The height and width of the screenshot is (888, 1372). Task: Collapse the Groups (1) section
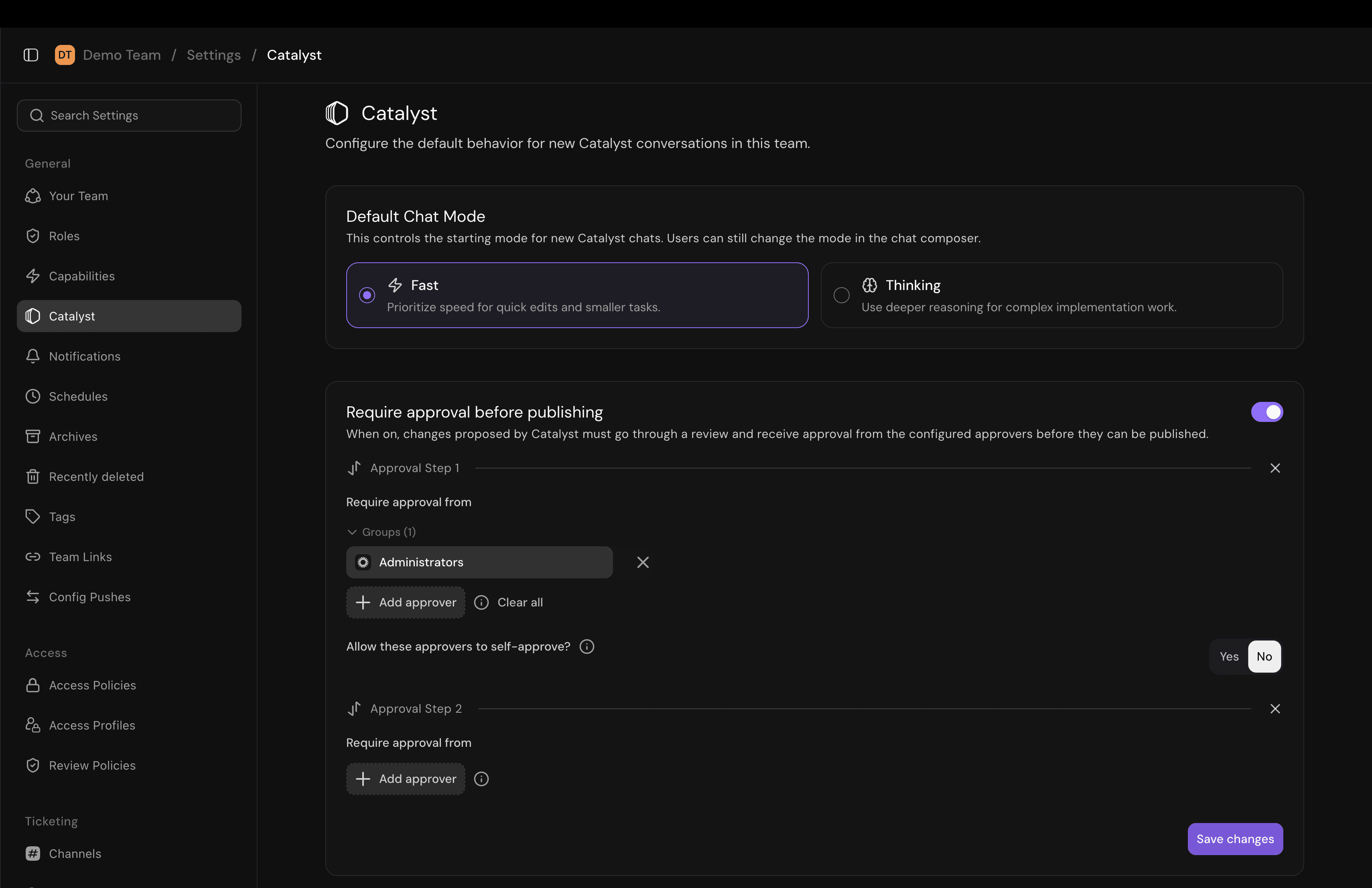381,532
